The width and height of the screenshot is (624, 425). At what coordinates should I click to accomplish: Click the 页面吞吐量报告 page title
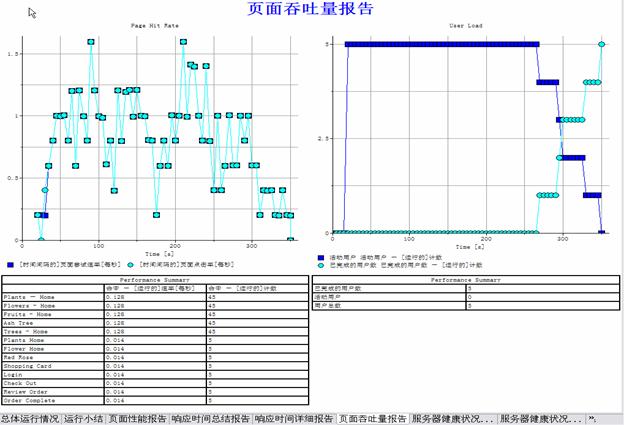310,9
